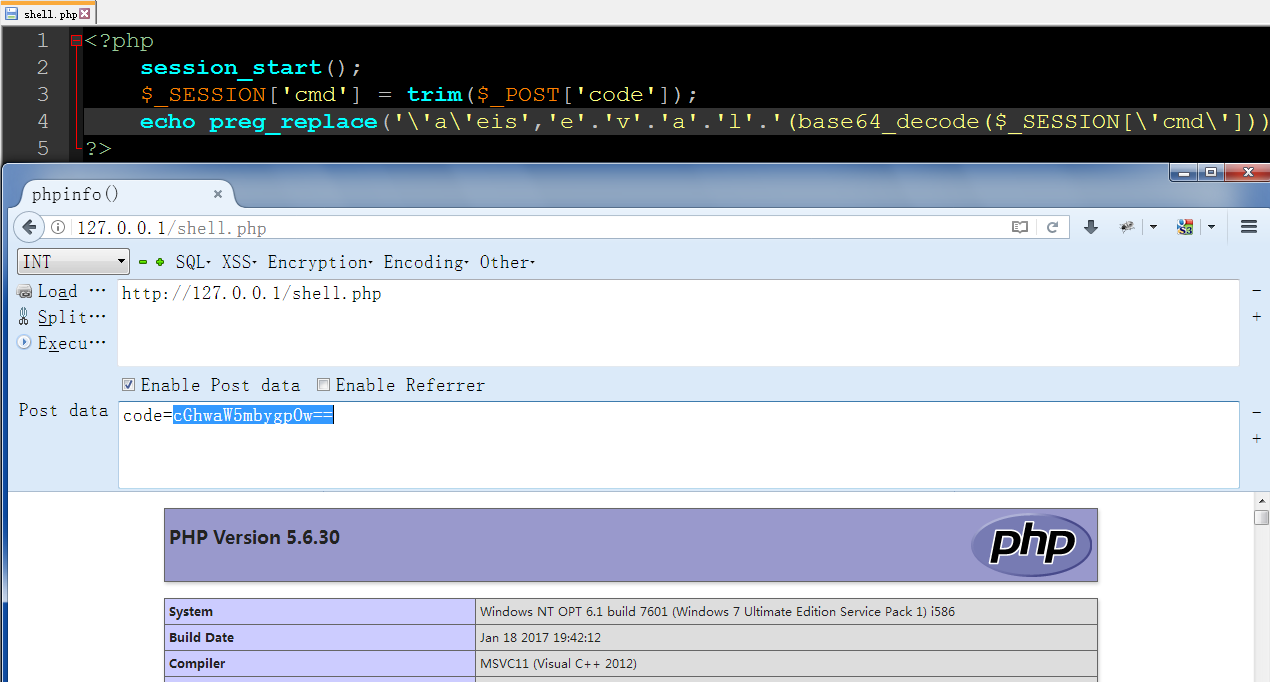The width and height of the screenshot is (1270, 682).
Task: Open dropdown next to S3 extension icon
Action: click(x=1211, y=228)
